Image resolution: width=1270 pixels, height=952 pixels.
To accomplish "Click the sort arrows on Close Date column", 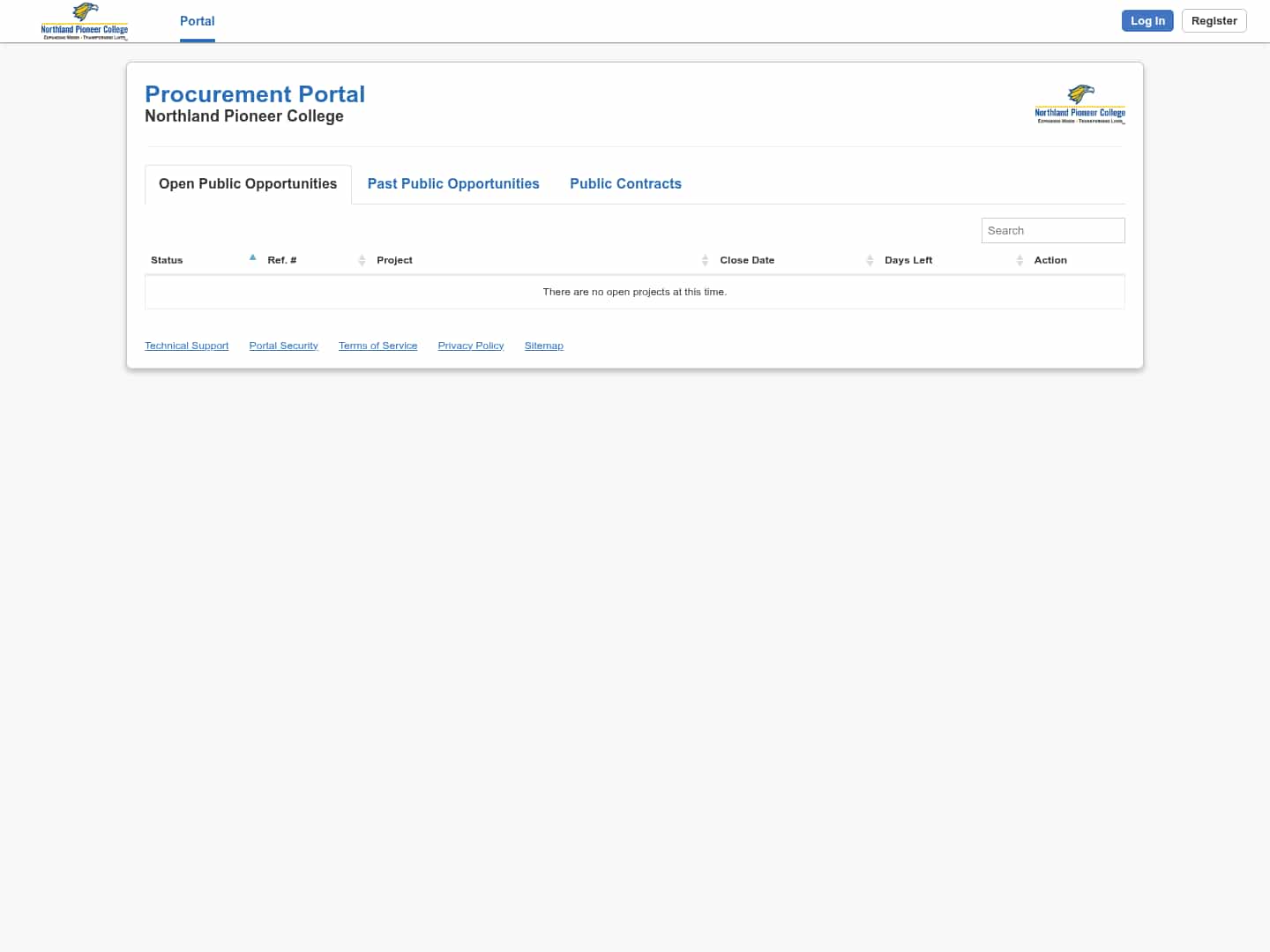I will coord(870,260).
